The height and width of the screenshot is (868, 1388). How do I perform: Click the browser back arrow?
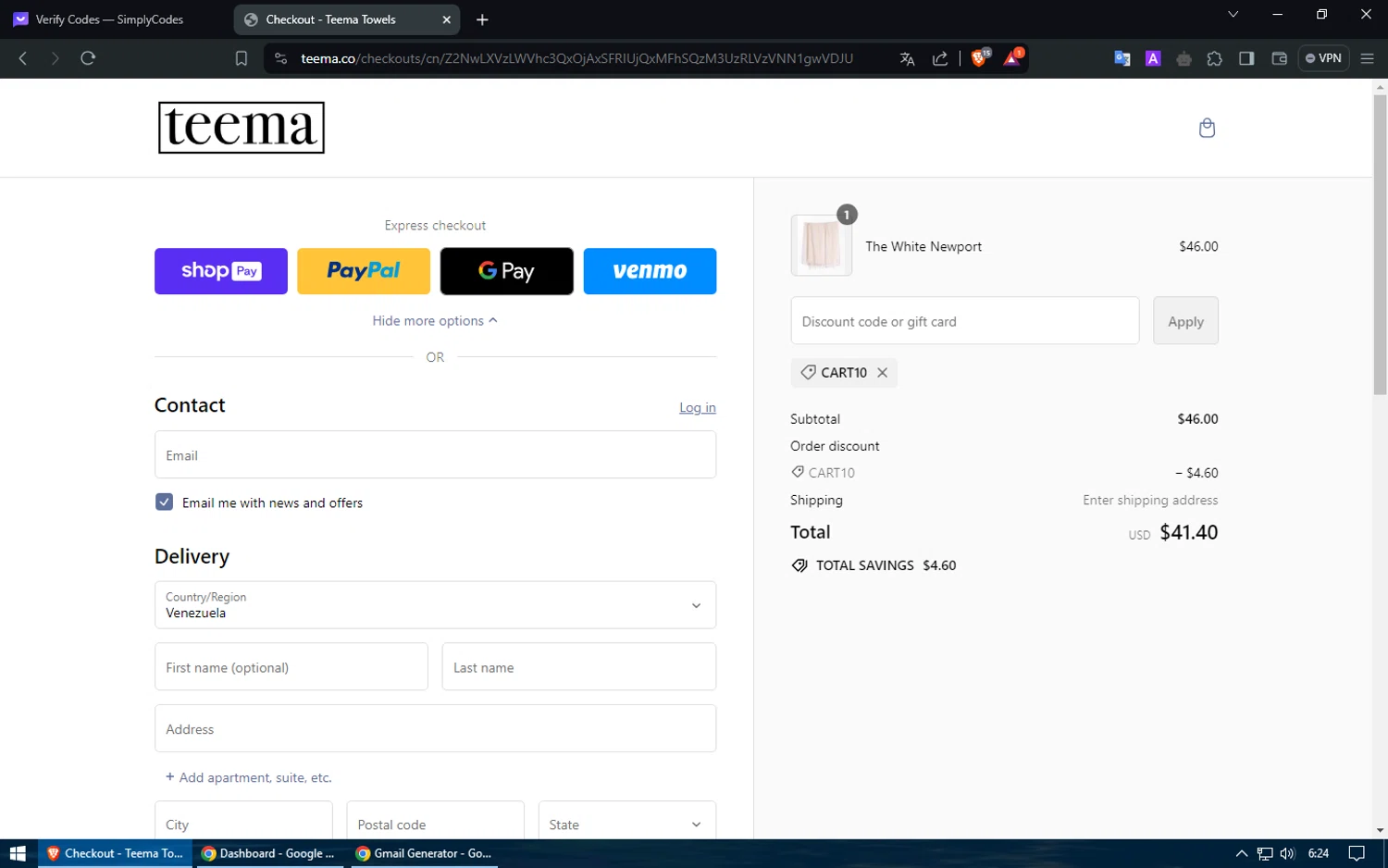[23, 58]
